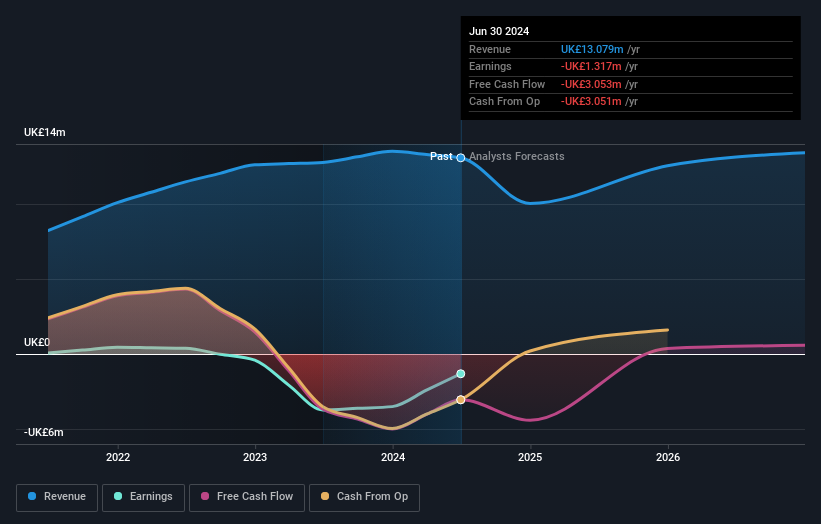
Task: Click the Free Cash Flow value -UK£3.053m
Action: click(591, 84)
